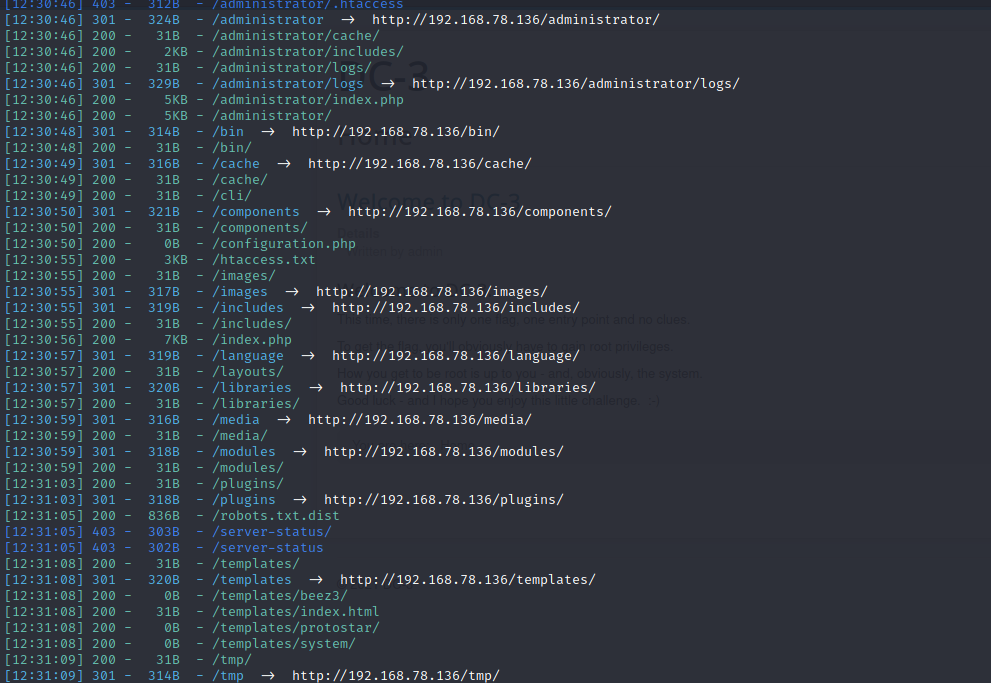Open http://192.168.78.136/administrator/ redirect URL

(516, 20)
